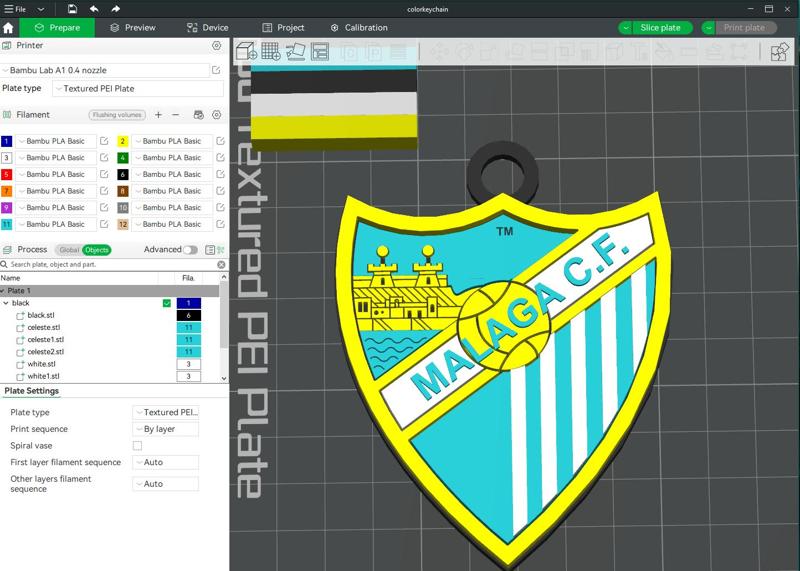800x571 pixels.
Task: Open the File menu
Action: coord(15,9)
